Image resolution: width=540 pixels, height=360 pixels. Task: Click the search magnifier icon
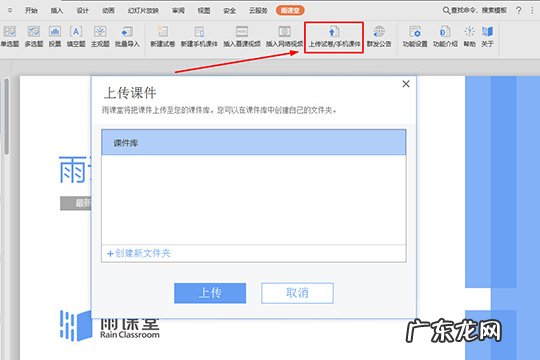click(x=446, y=11)
